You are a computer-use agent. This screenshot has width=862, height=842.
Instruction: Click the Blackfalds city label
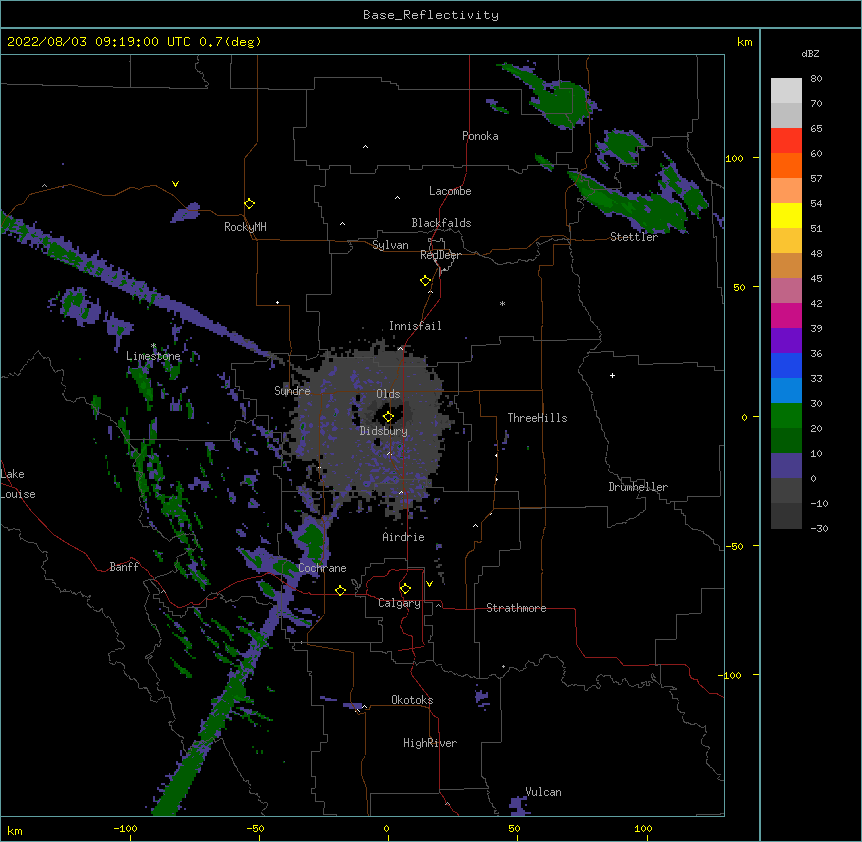coord(441,223)
